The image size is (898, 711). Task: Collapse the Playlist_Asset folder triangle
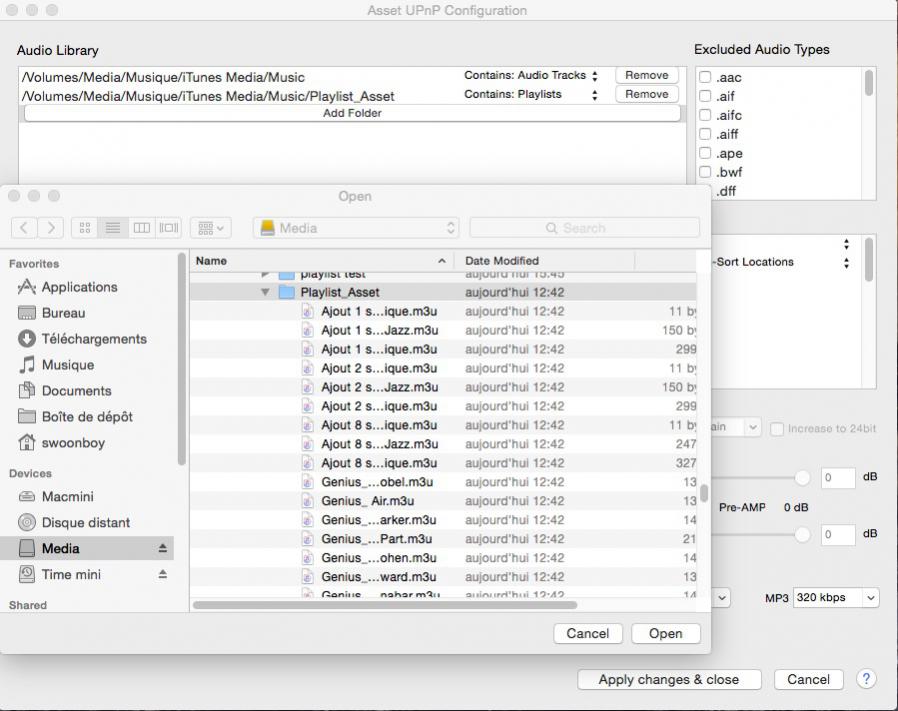265,293
